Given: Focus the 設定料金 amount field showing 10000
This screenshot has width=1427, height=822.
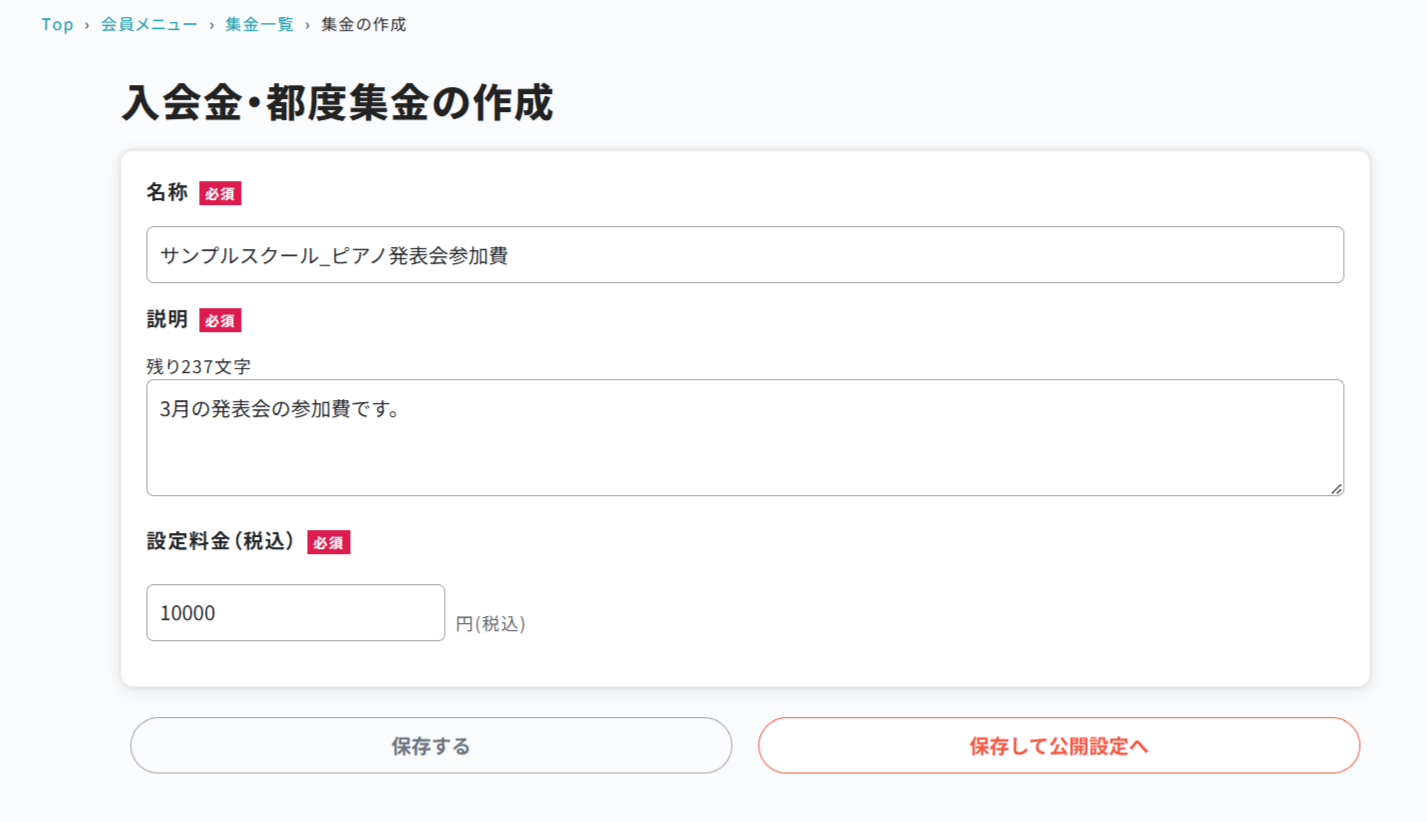Looking at the screenshot, I should tap(295, 613).
